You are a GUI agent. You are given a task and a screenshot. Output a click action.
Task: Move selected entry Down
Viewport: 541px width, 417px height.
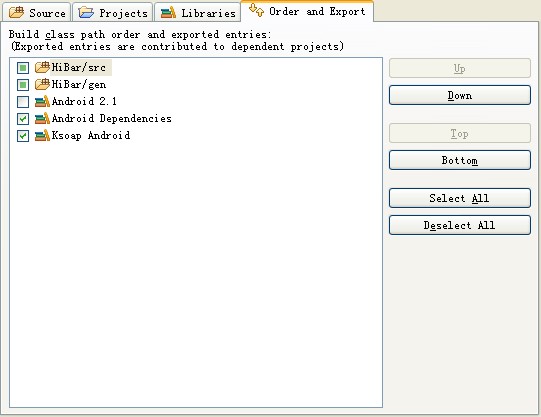pos(460,95)
